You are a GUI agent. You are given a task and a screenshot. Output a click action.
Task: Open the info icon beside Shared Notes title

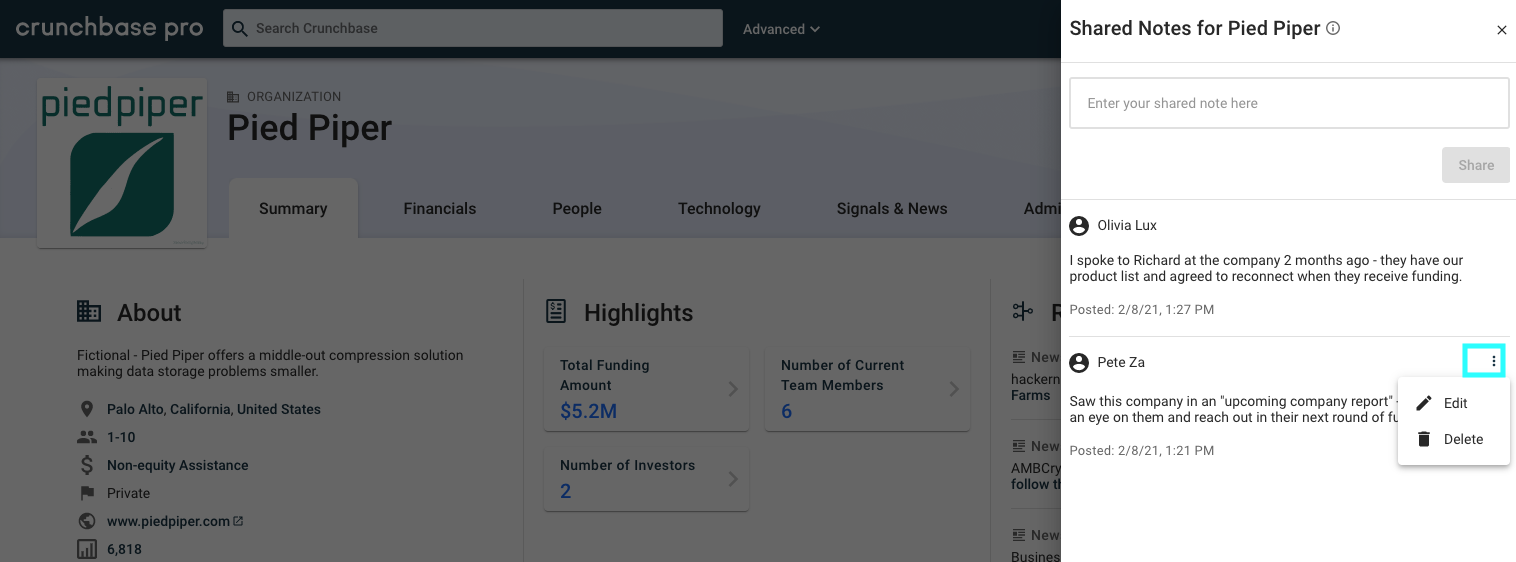pos(1333,29)
